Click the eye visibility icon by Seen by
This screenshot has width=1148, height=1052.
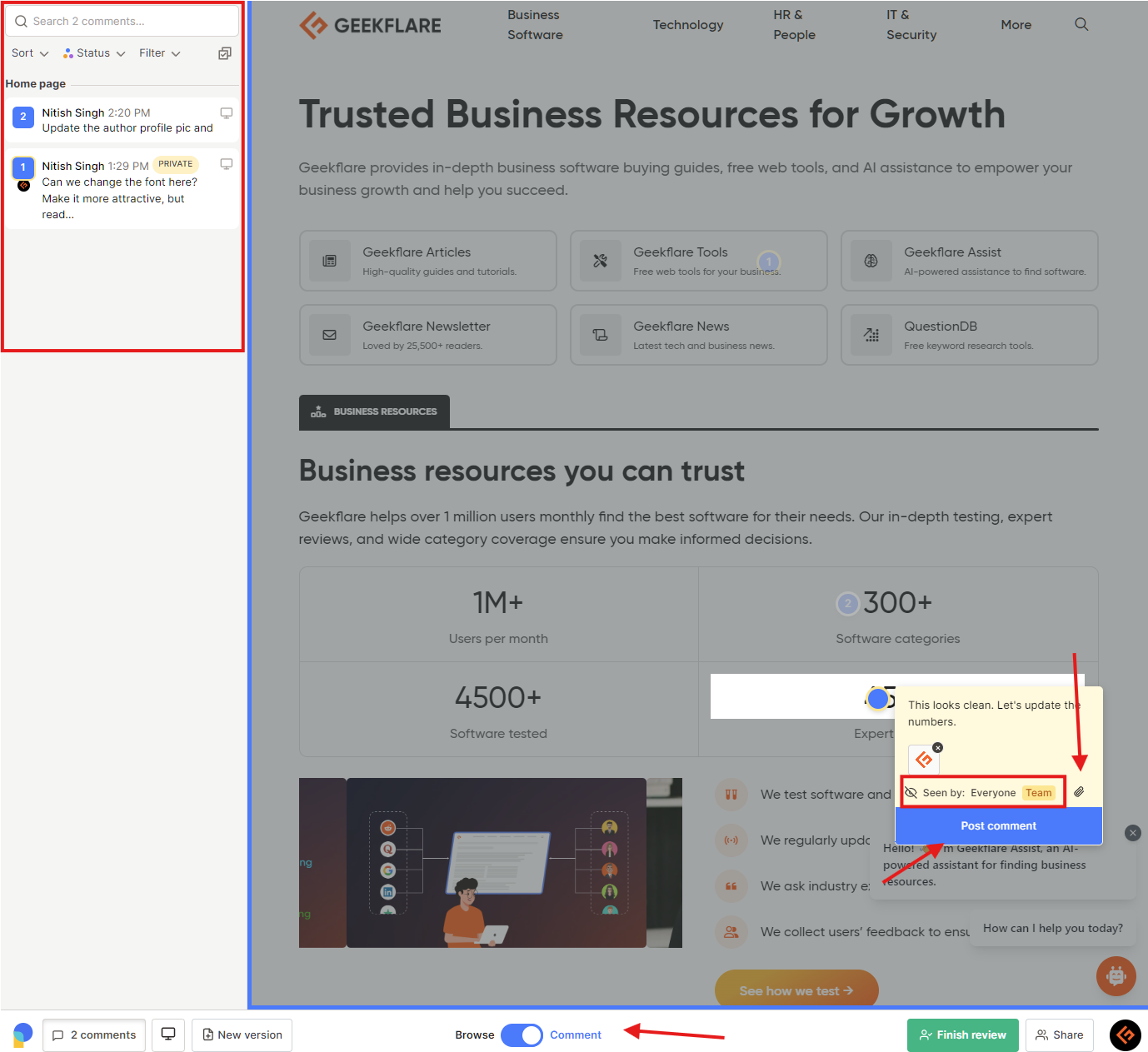coord(911,793)
